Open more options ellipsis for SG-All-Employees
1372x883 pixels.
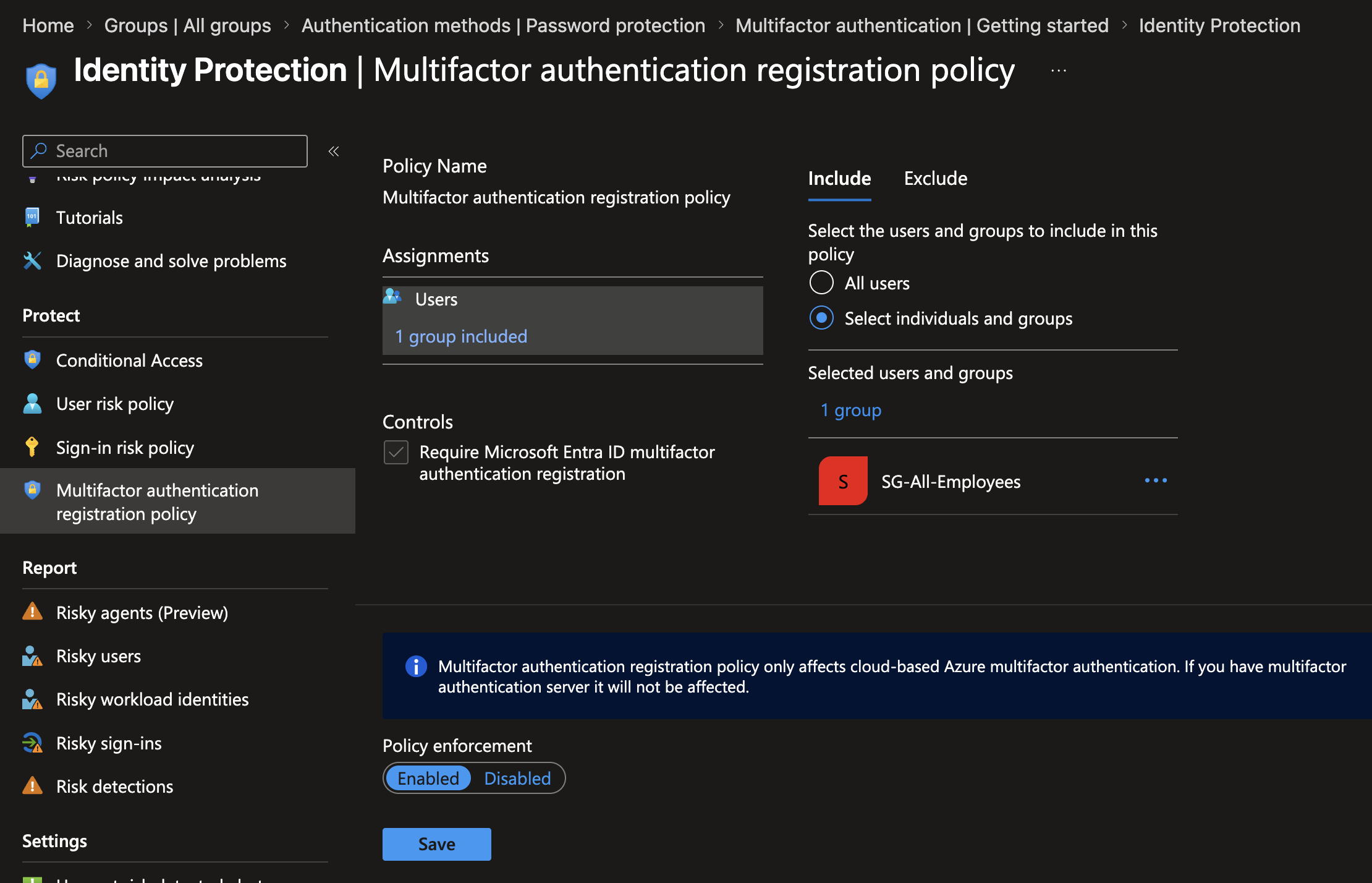click(1156, 480)
